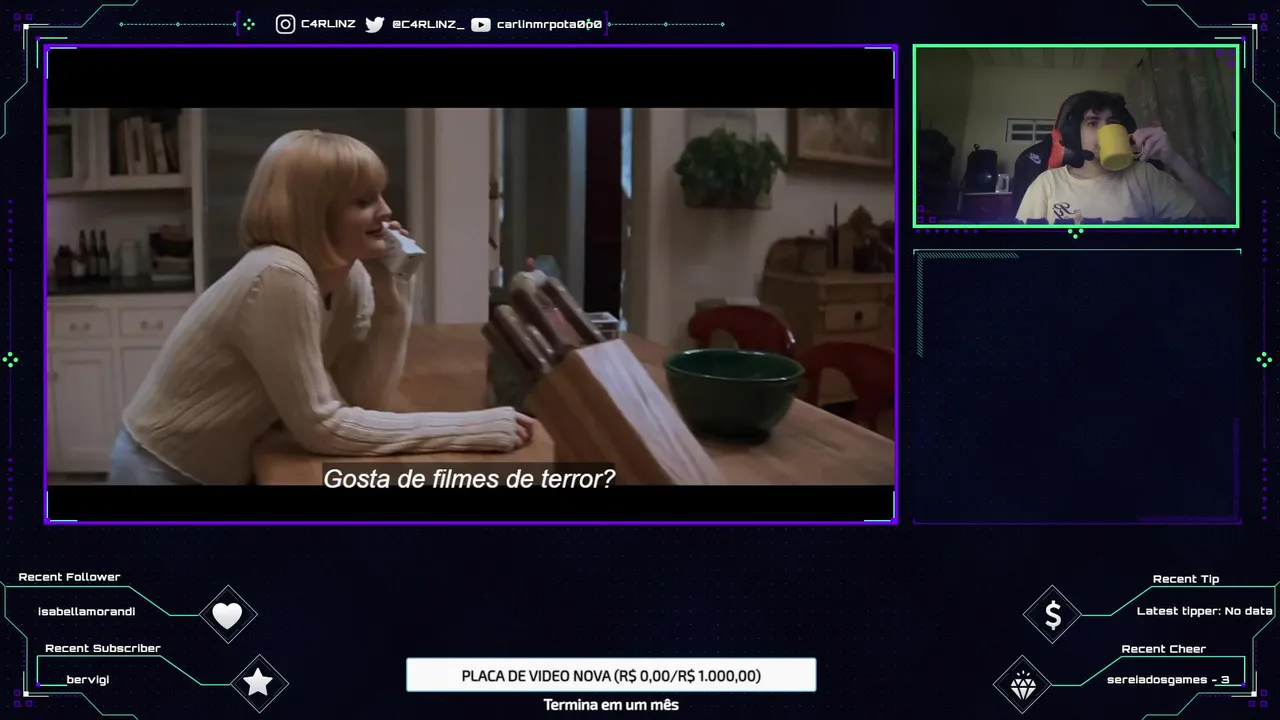Click the carlinmrpota060 YouTube channel name
The height and width of the screenshot is (720, 1280).
549,24
